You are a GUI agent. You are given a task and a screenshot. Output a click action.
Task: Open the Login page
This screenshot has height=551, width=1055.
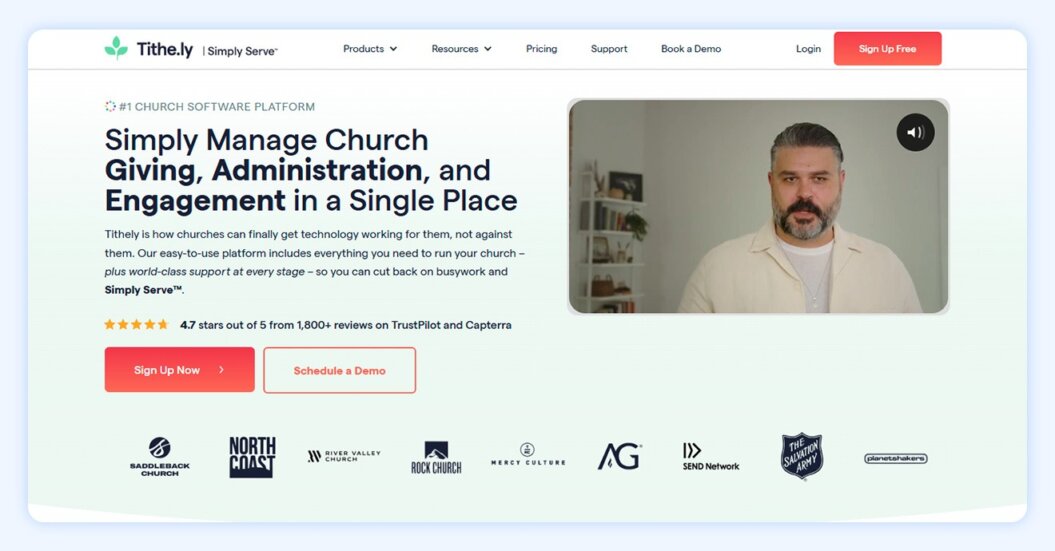pyautogui.click(x=808, y=48)
